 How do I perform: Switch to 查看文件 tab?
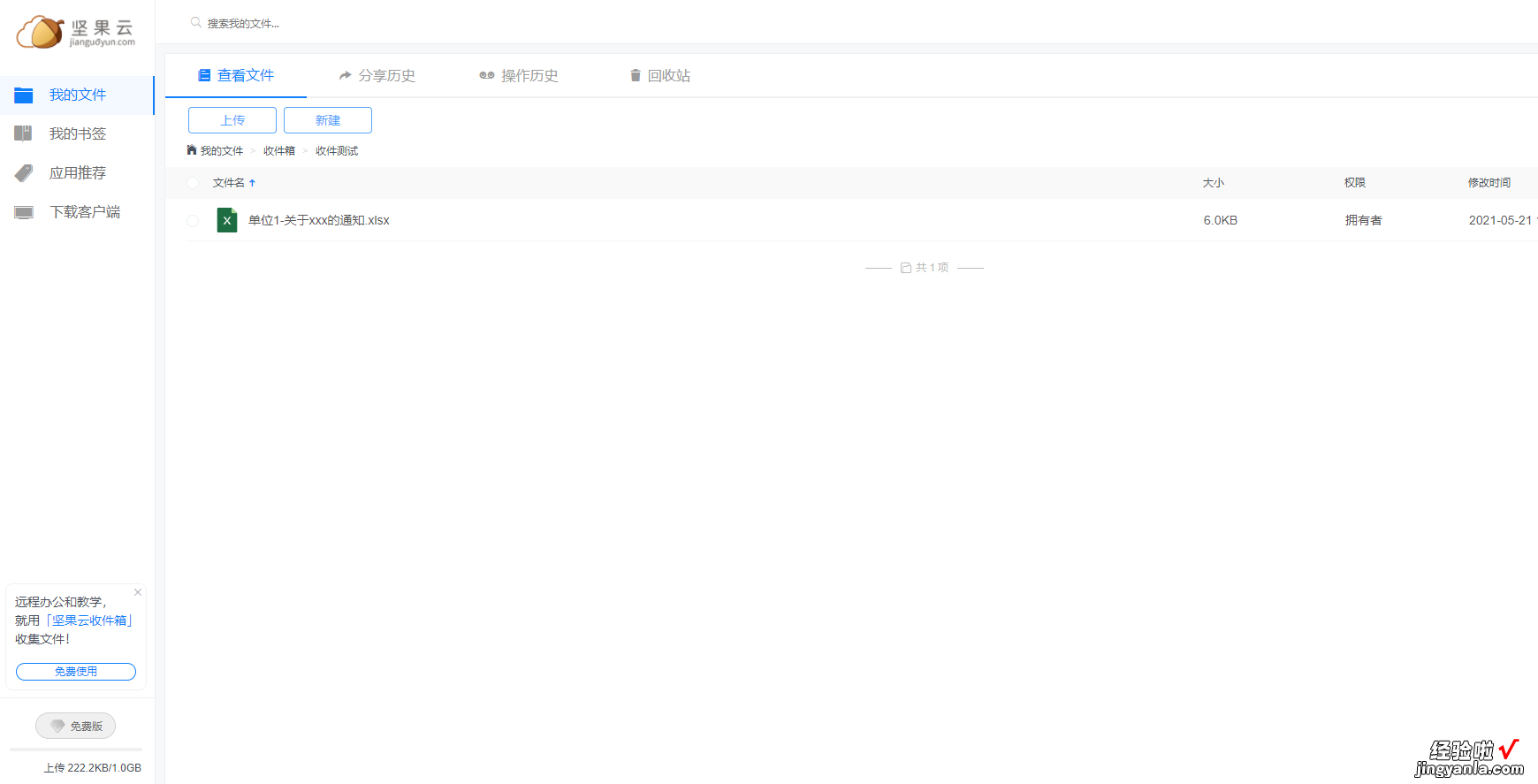click(236, 76)
